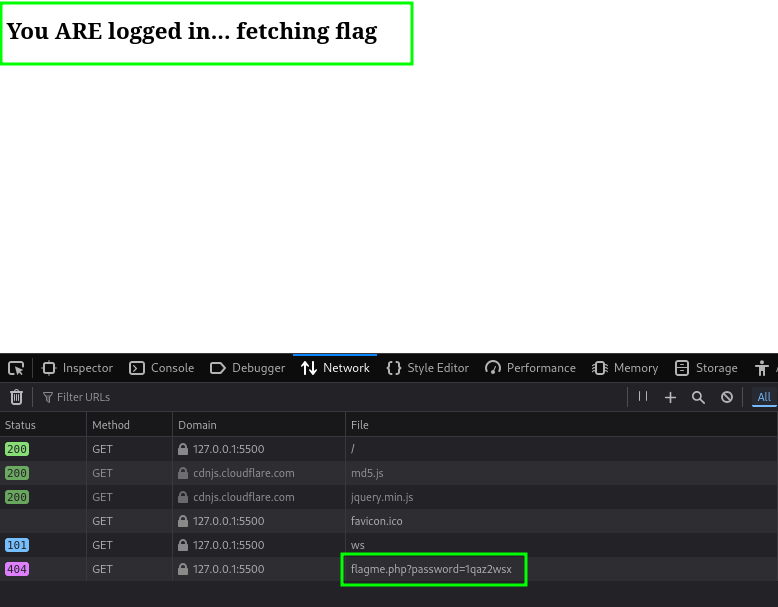Screen dimensions: 778x607
Task: Click the plus icon to add request
Action: (x=671, y=397)
